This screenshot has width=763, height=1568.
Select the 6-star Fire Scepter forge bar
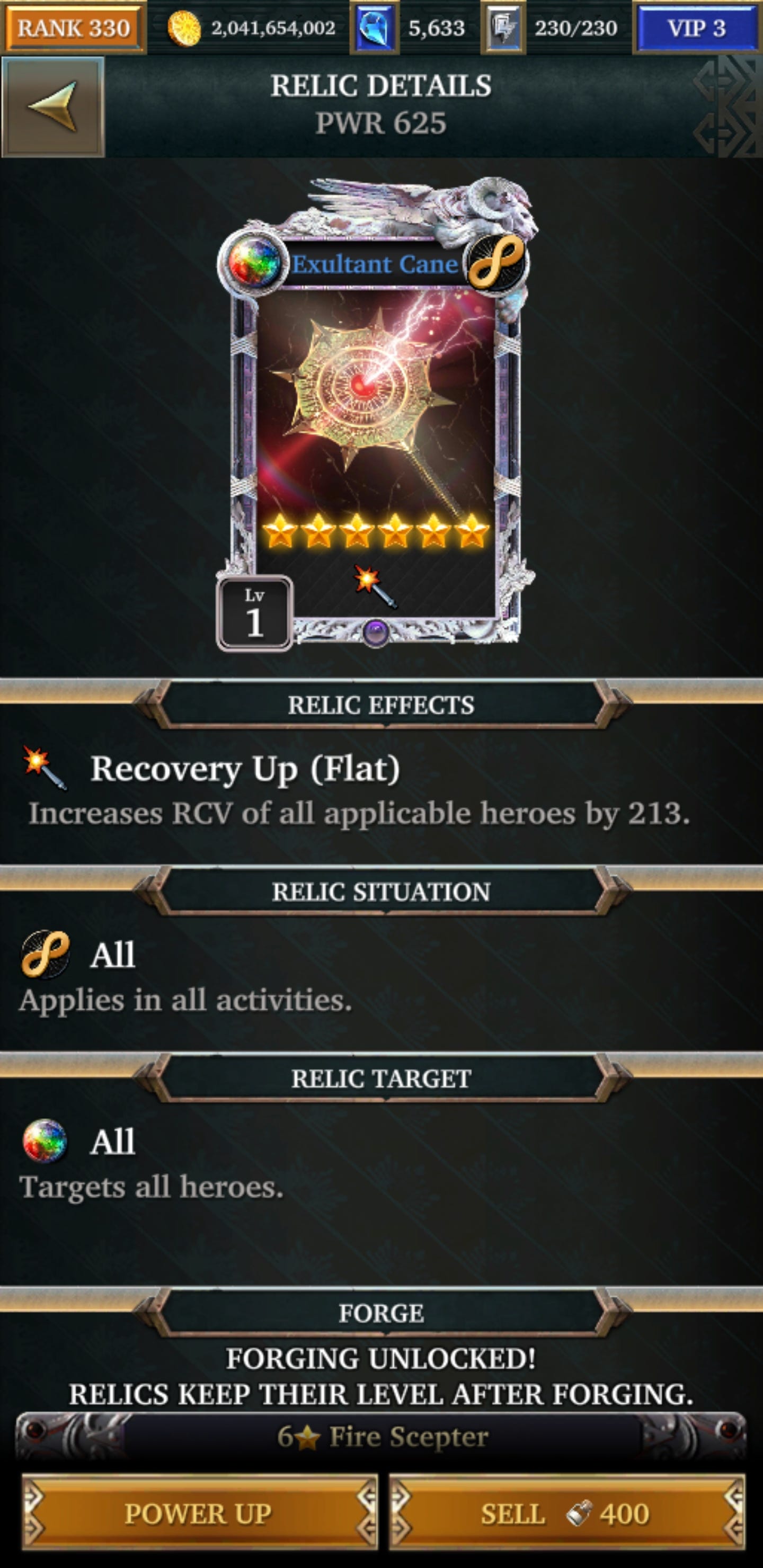point(381,1438)
